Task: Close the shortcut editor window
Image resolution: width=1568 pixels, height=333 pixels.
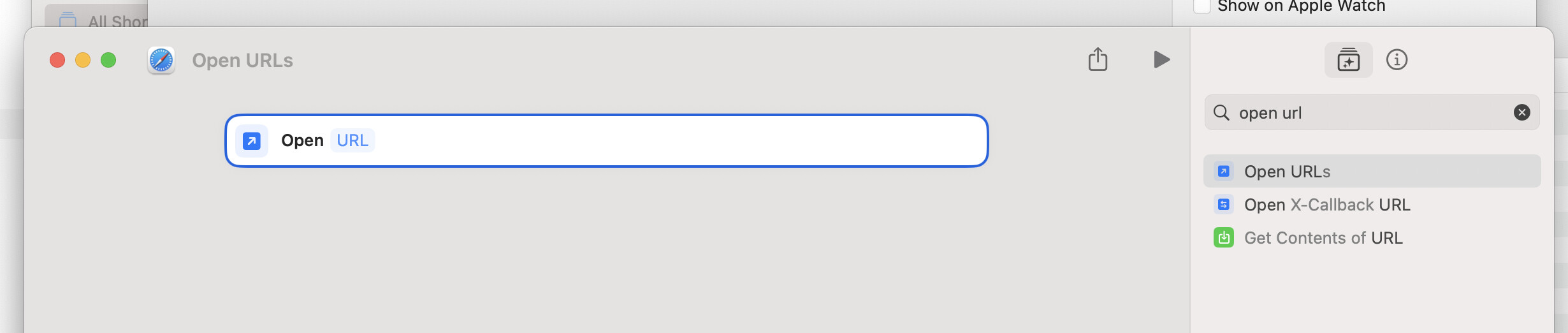Action: point(57,60)
